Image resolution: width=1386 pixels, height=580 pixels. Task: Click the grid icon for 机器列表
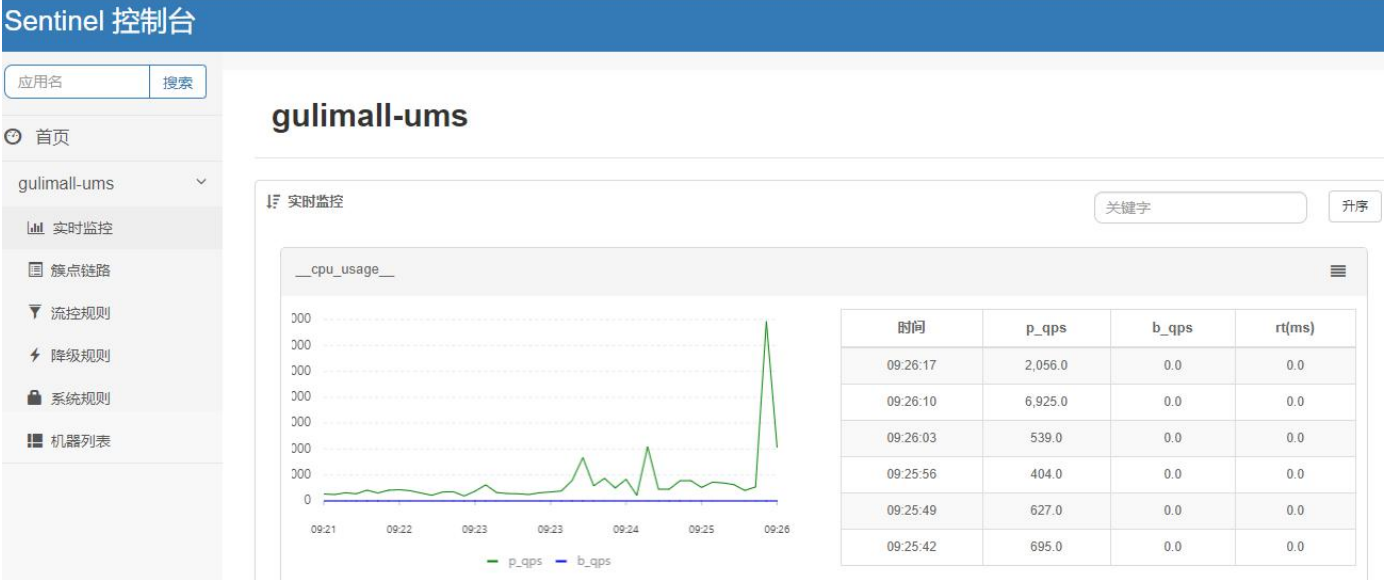pyautogui.click(x=35, y=441)
